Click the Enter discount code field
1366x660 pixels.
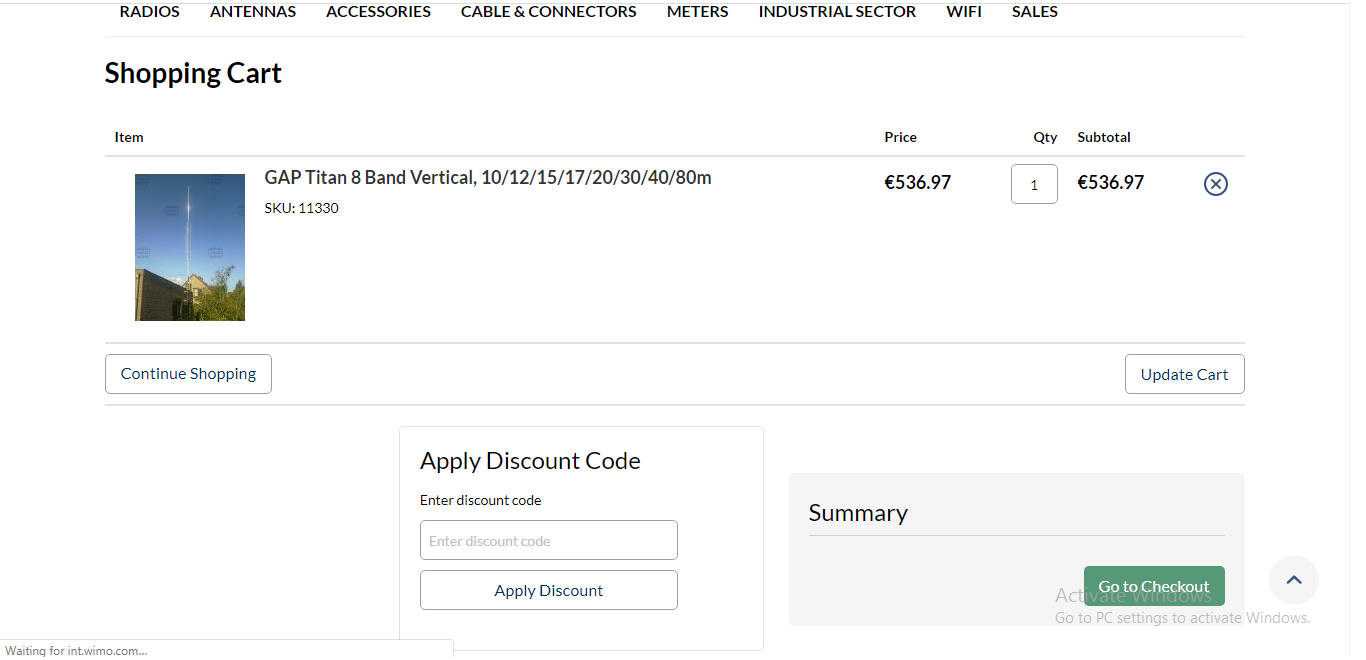click(549, 540)
